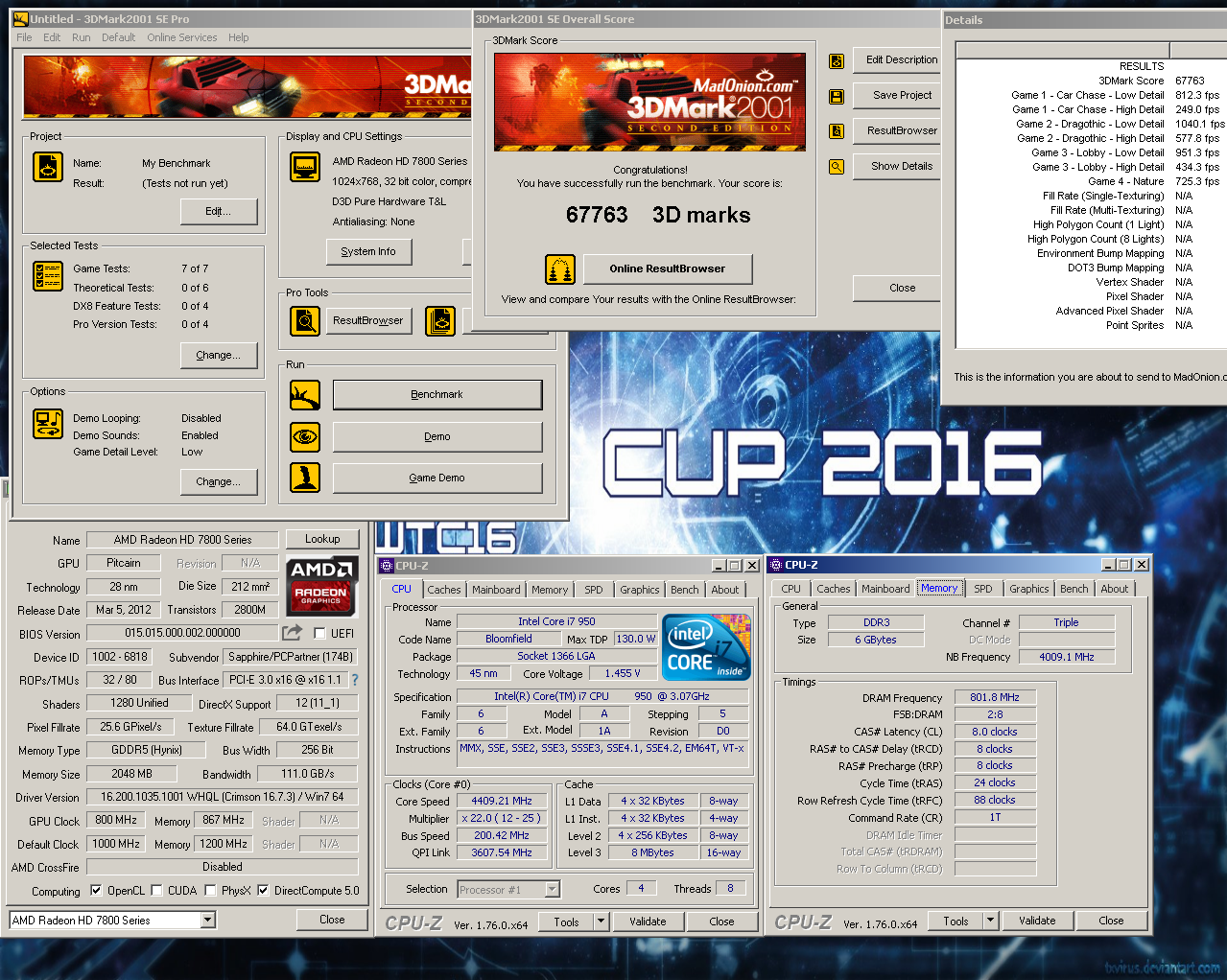Screen dimensions: 1227x980
Task: Open the Processor #1 selection dropdown
Action: click(x=553, y=890)
